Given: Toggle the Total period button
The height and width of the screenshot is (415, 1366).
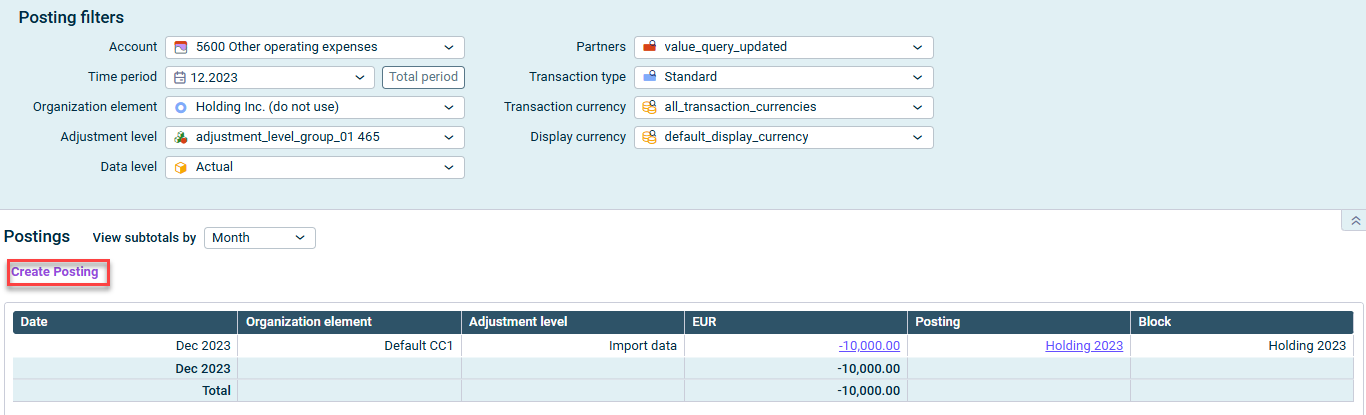Looking at the screenshot, I should tap(423, 77).
